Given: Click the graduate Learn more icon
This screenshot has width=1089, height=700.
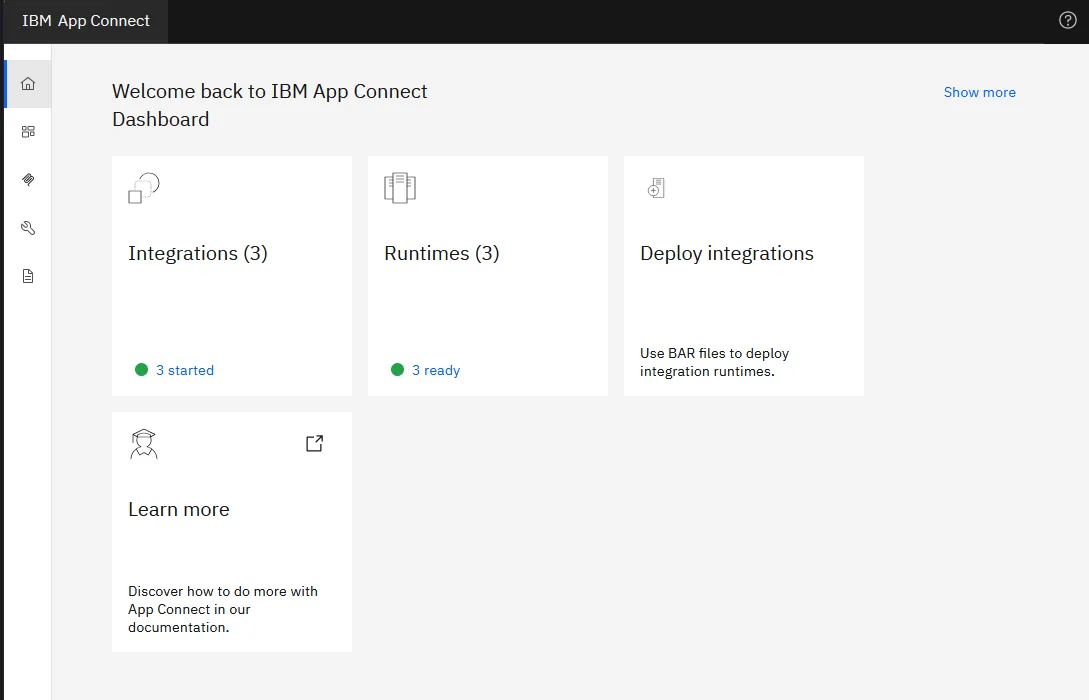Looking at the screenshot, I should 144,444.
